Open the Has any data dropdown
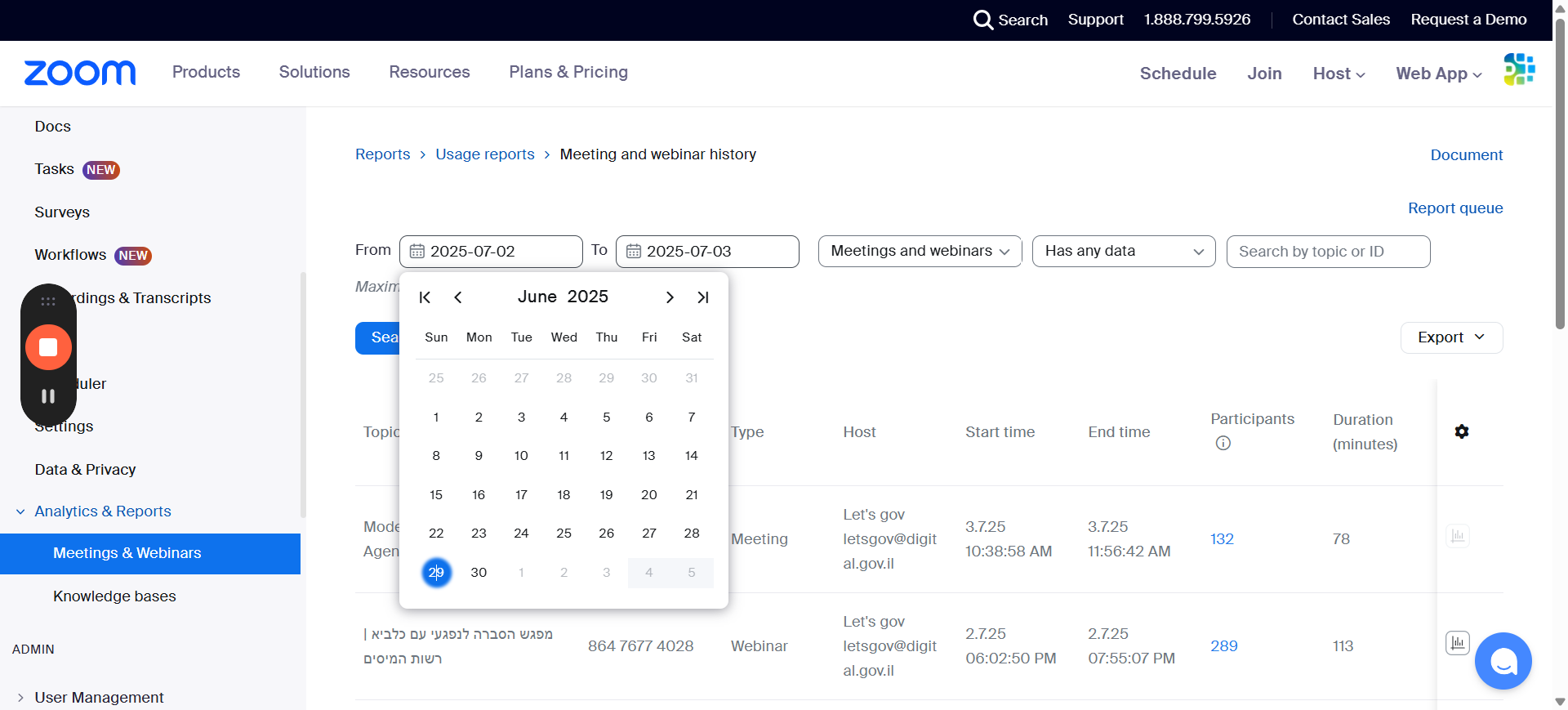This screenshot has height=710, width=1568. point(1124,252)
